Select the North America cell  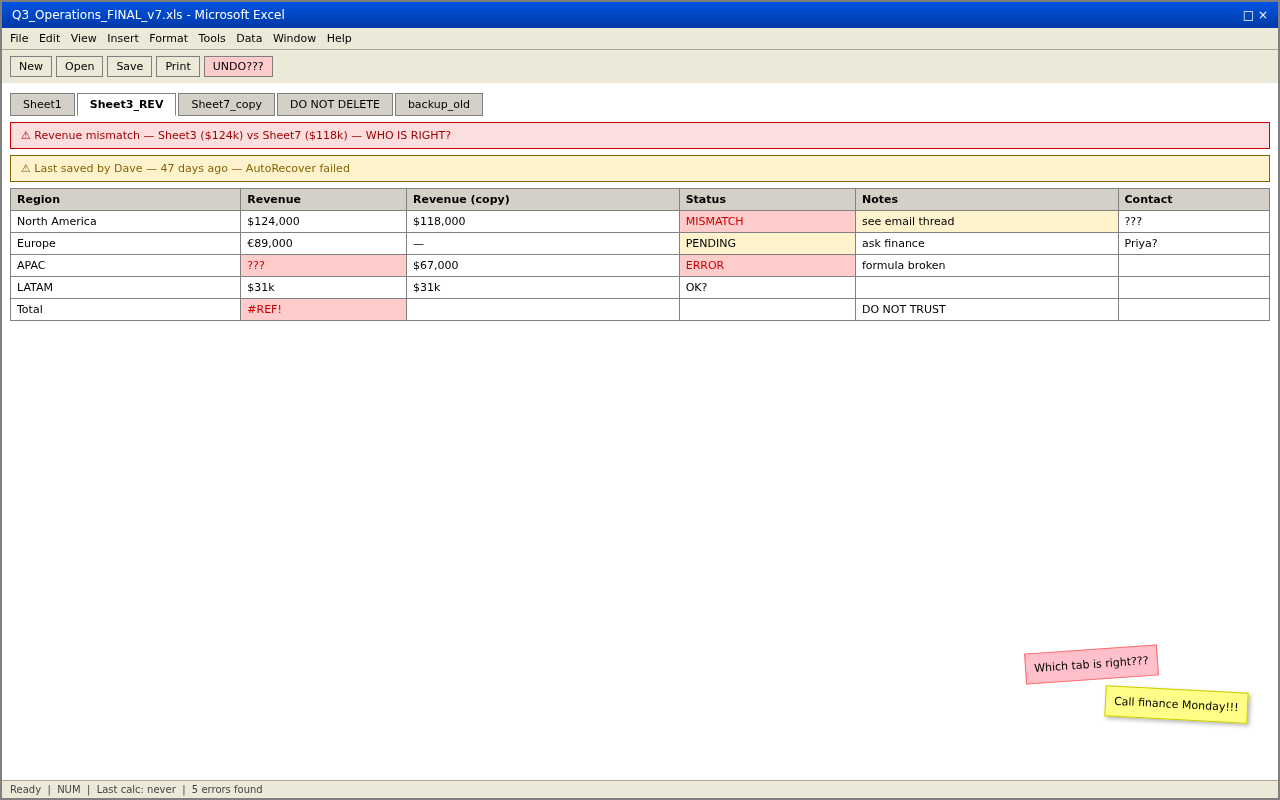126,222
